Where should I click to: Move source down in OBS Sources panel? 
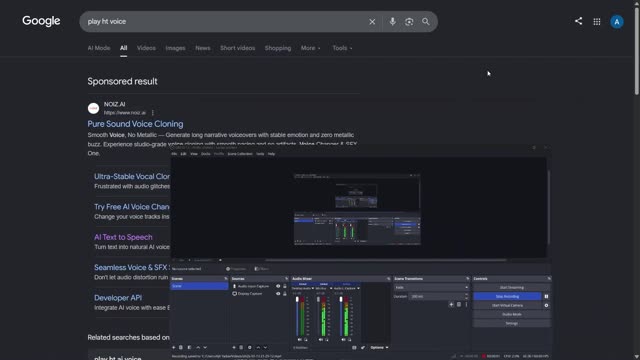[x=265, y=347]
